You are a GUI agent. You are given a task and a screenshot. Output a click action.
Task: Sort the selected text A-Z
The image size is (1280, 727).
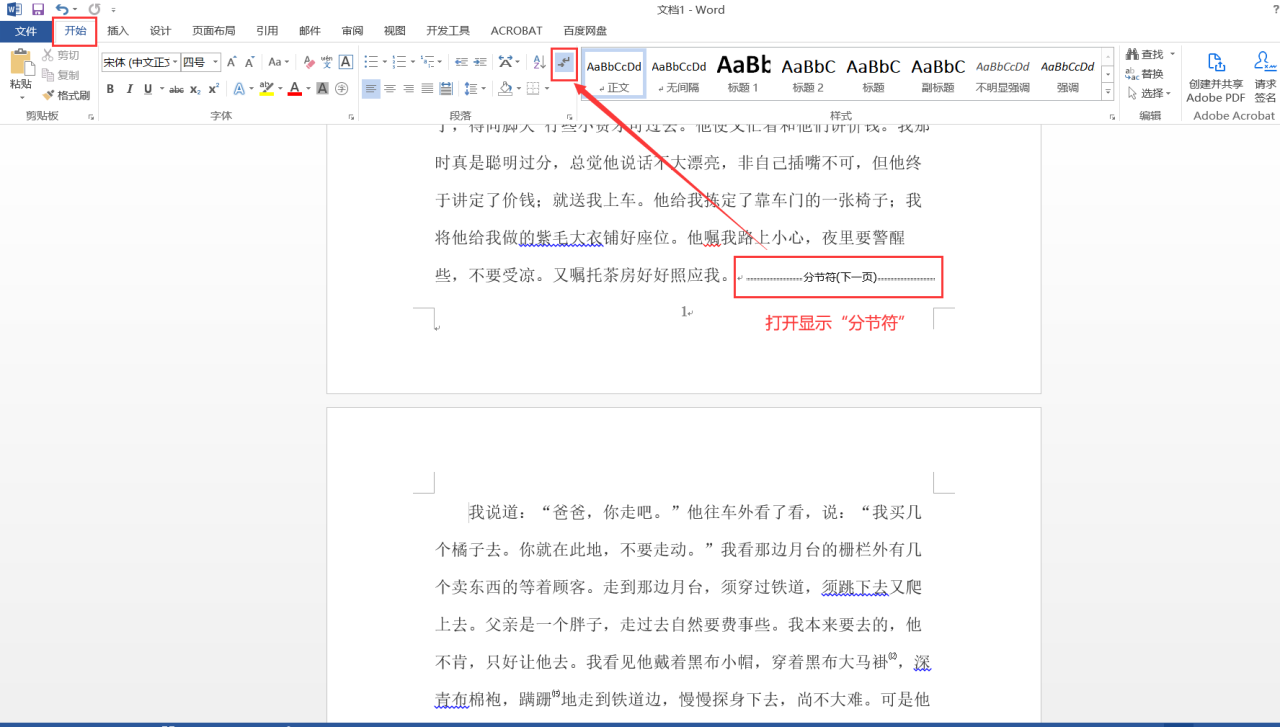pyautogui.click(x=540, y=62)
